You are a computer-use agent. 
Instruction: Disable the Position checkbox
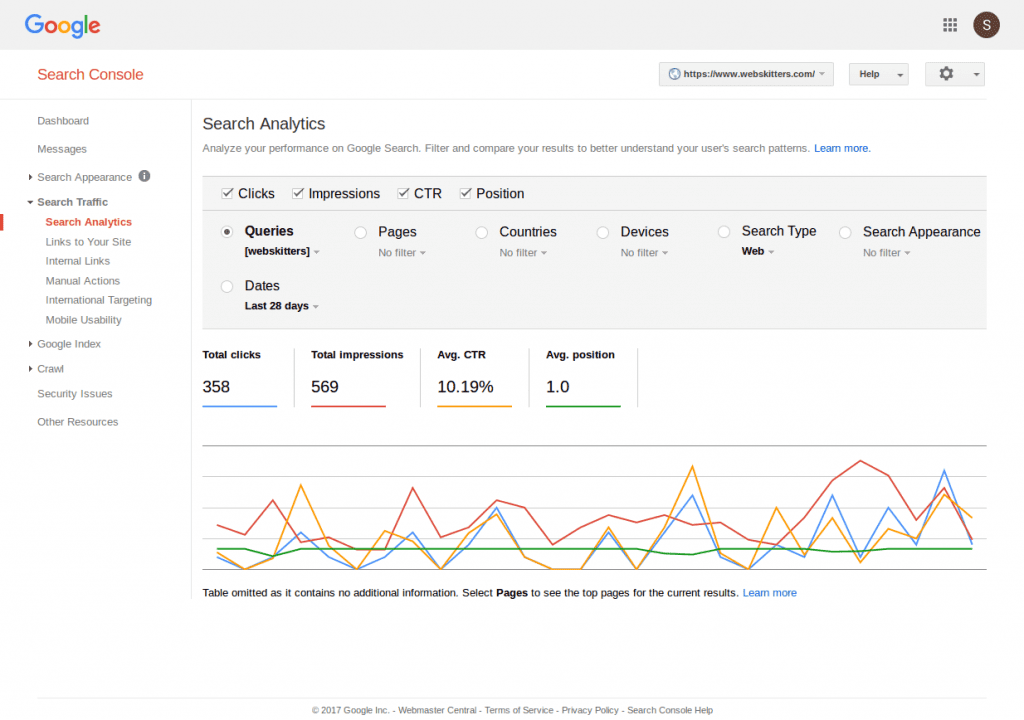(466, 193)
